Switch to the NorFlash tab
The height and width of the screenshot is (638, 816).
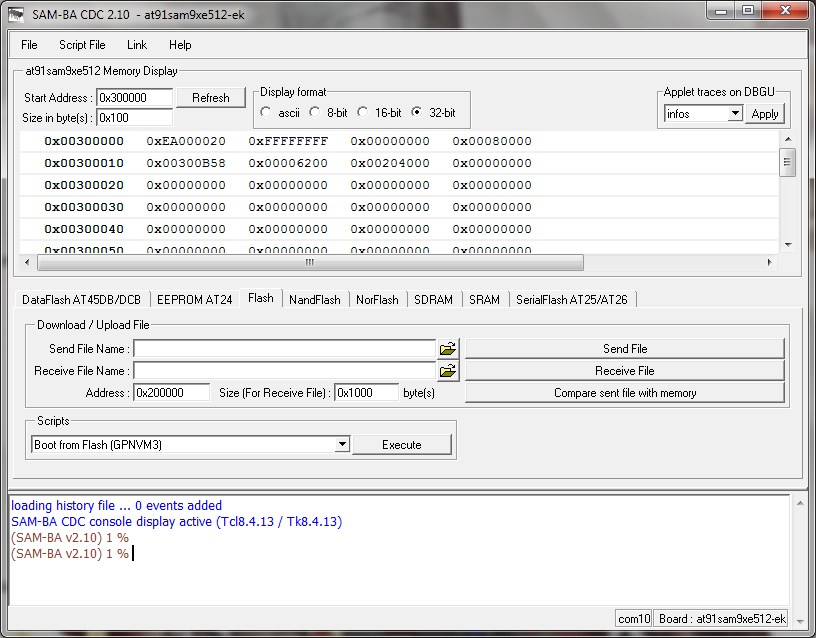pos(377,300)
